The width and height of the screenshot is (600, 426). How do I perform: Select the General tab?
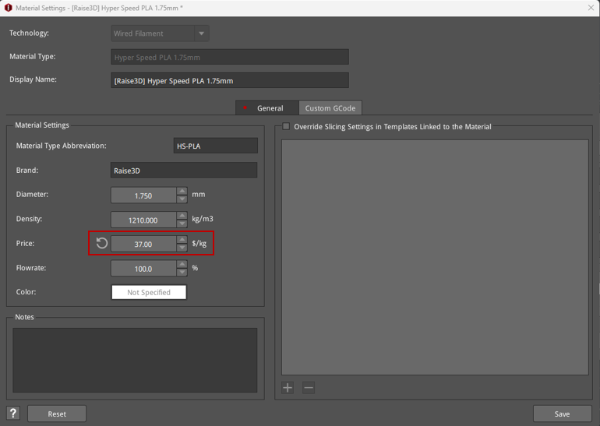click(264, 108)
